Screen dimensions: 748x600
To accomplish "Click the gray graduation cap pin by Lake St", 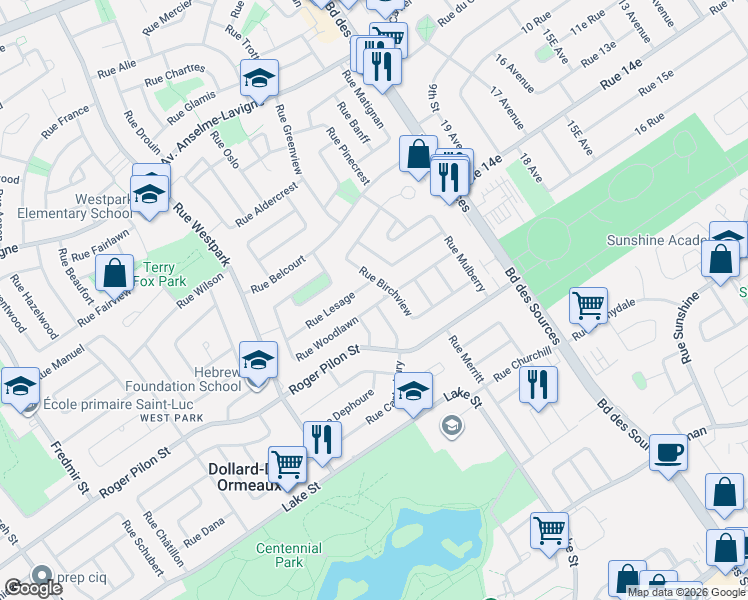I will (452, 425).
